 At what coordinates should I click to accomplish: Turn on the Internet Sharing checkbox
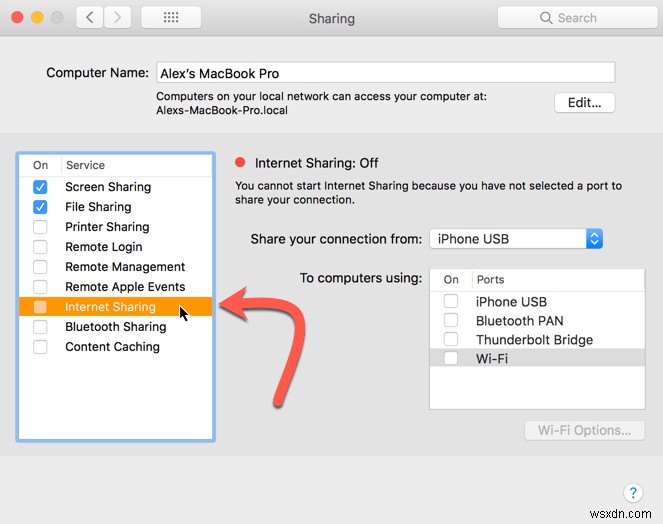[40, 307]
